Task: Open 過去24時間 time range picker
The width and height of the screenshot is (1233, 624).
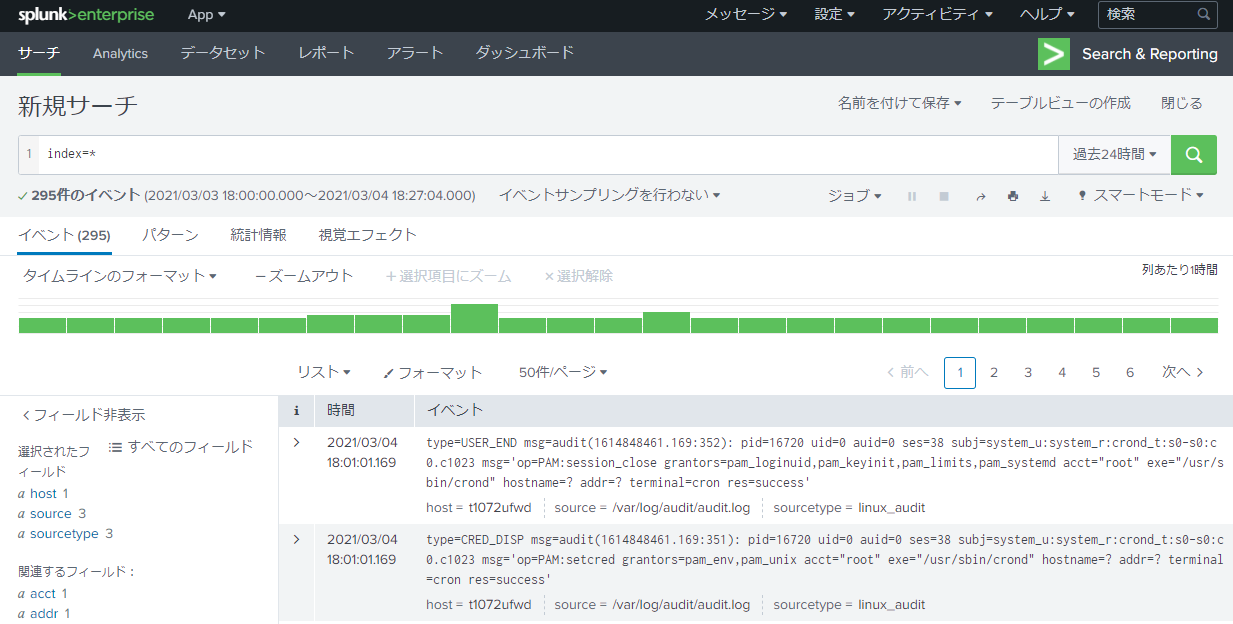Action: coord(1115,155)
